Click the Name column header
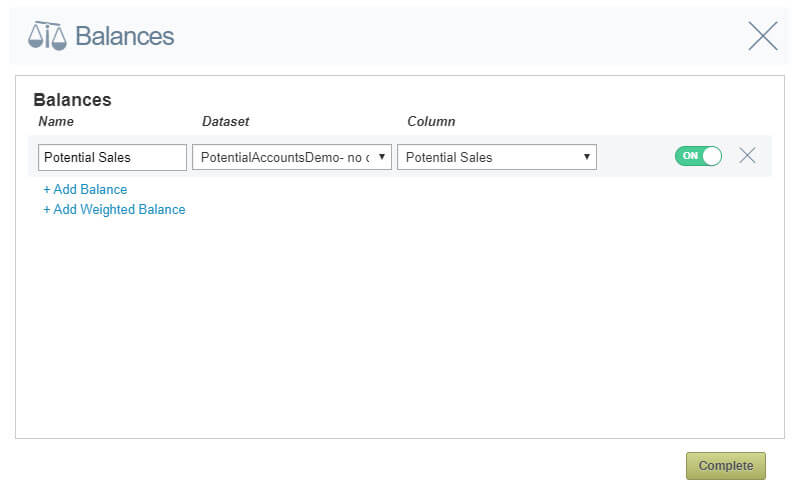 tap(56, 122)
